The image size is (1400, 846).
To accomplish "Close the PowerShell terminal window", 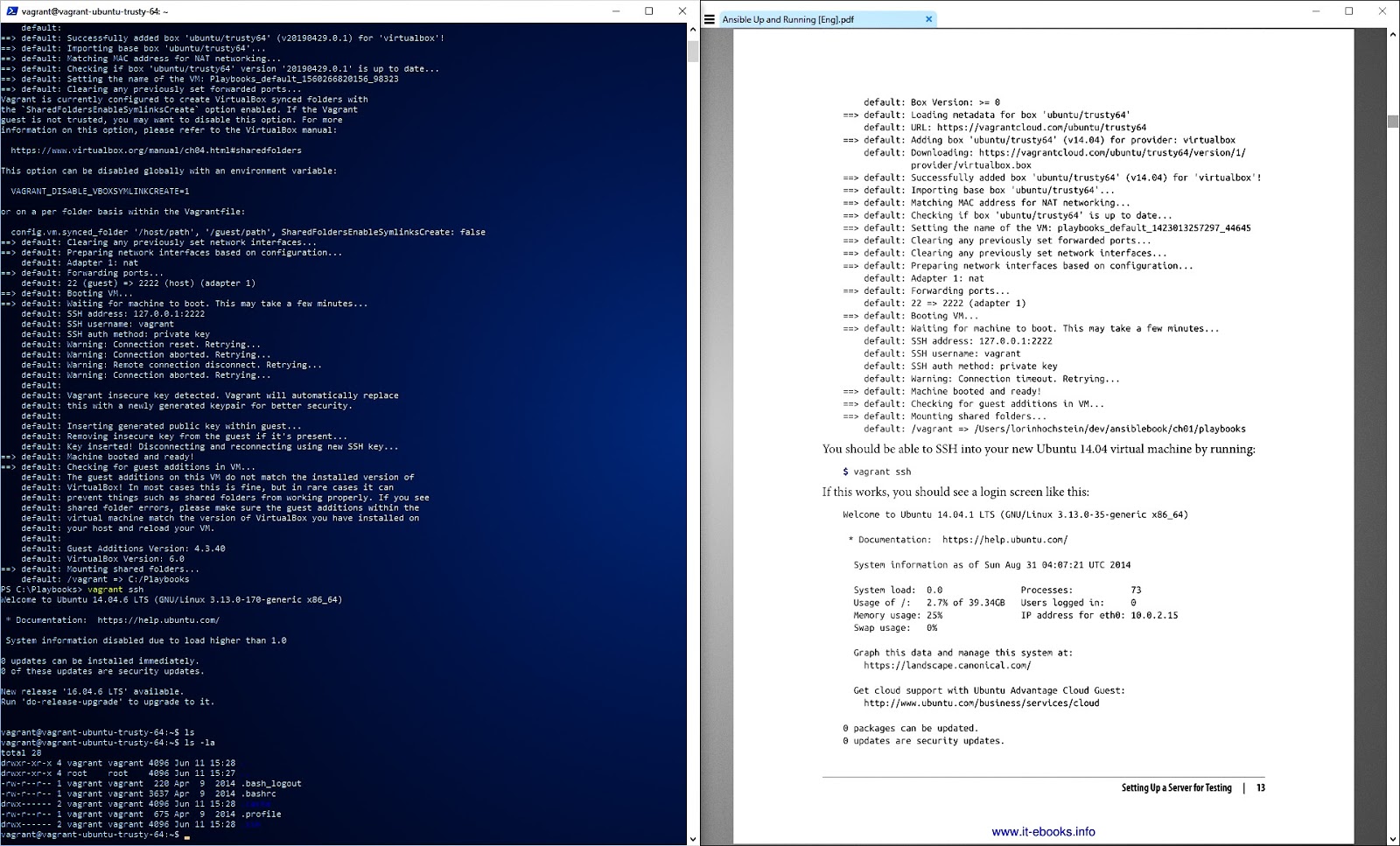I will [682, 11].
